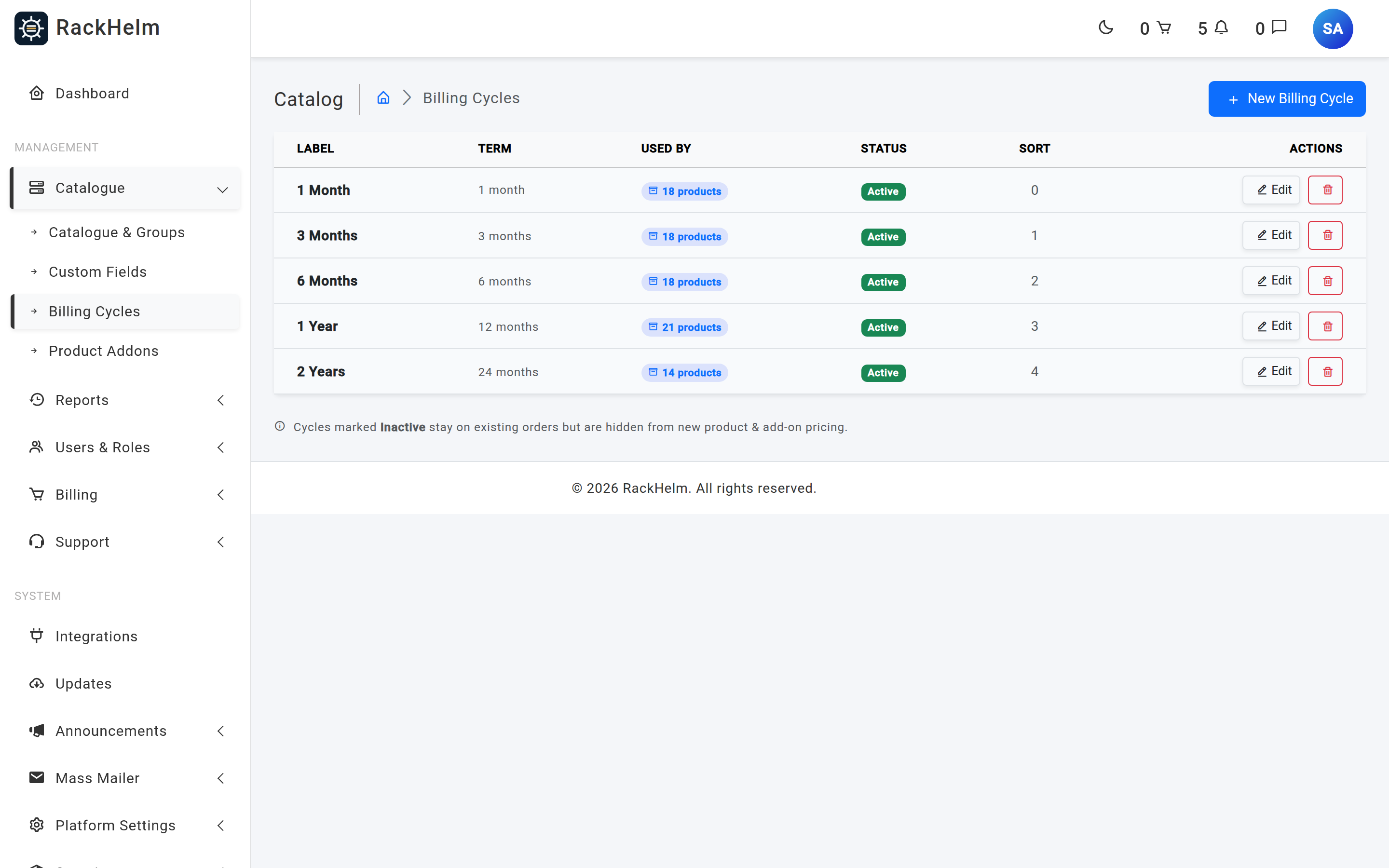The height and width of the screenshot is (868, 1389).
Task: Delete the 1 Year billing cycle
Action: (x=1325, y=326)
